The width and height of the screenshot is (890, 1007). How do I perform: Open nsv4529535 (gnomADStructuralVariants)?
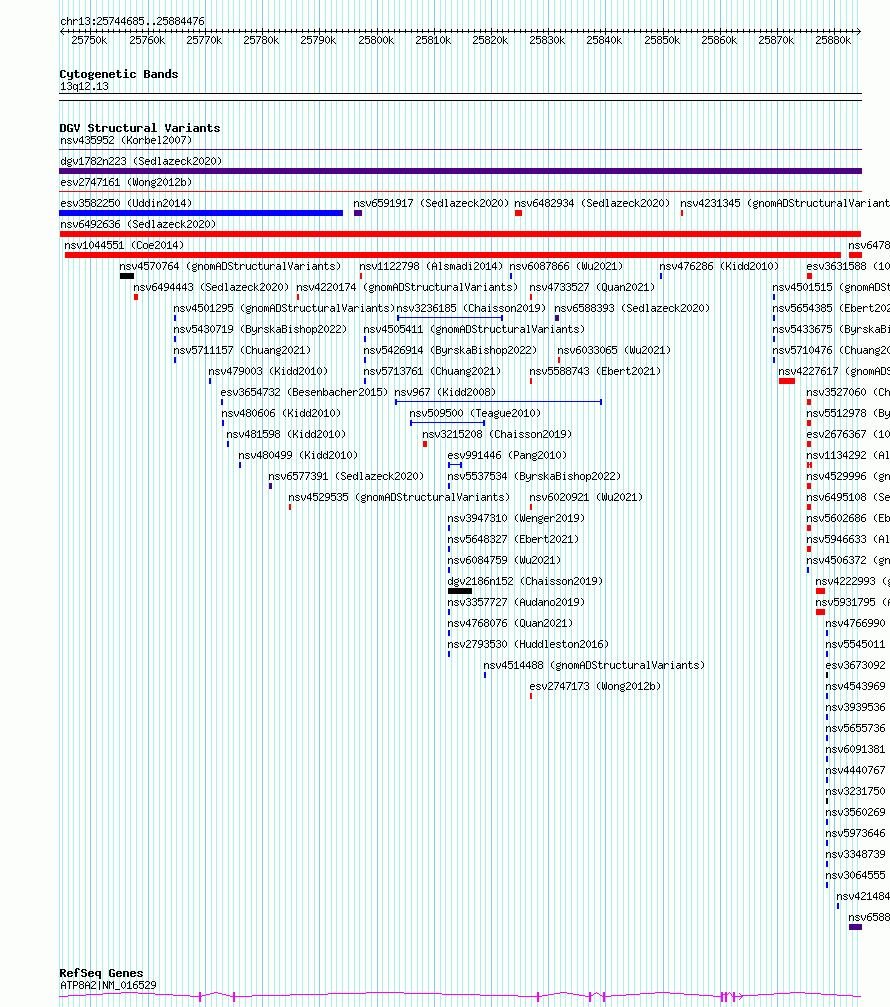pyautogui.click(x=399, y=497)
